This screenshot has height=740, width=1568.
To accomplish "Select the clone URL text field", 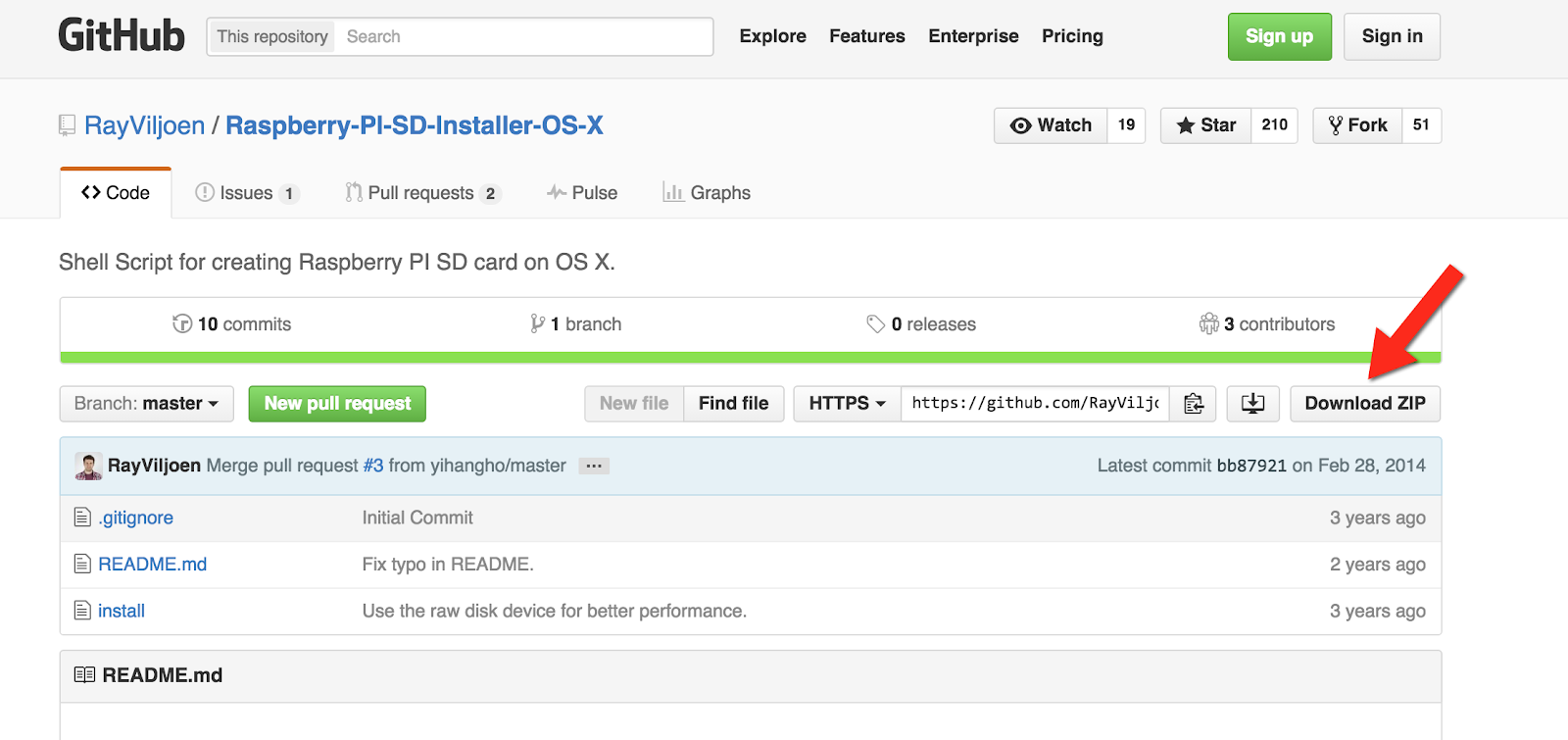I will coord(1035,404).
